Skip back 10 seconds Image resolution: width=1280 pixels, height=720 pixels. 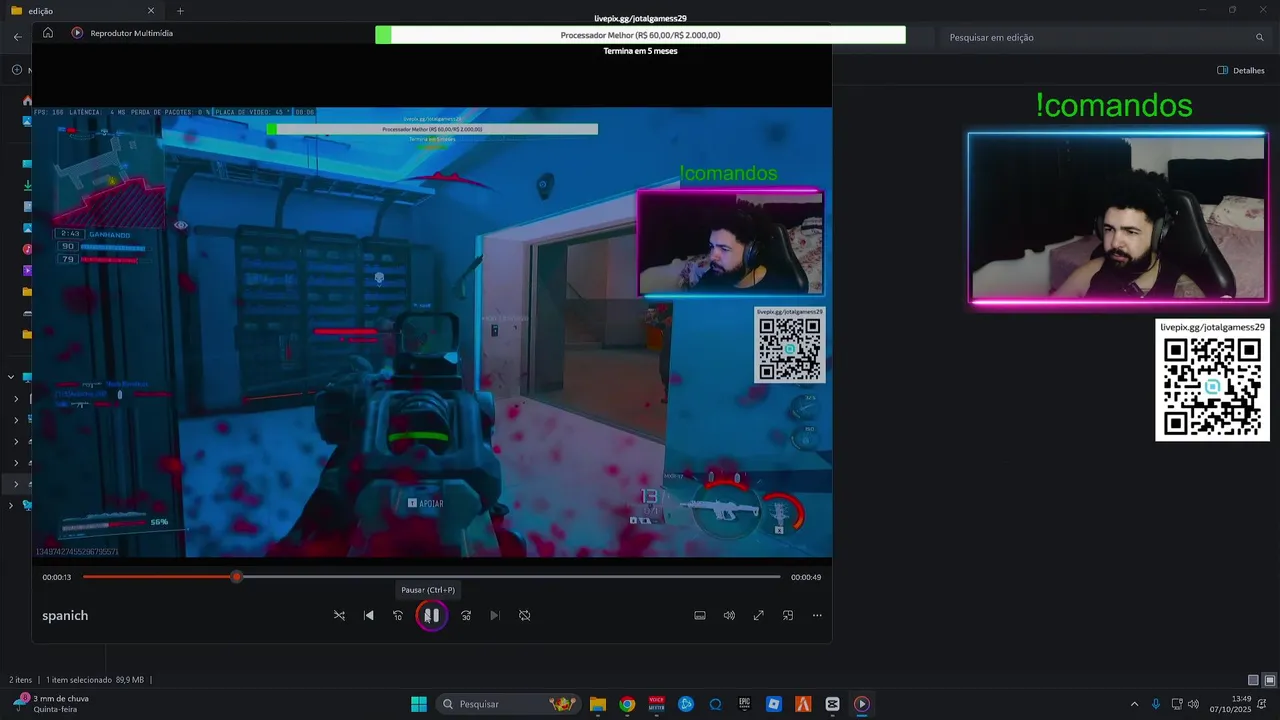398,616
